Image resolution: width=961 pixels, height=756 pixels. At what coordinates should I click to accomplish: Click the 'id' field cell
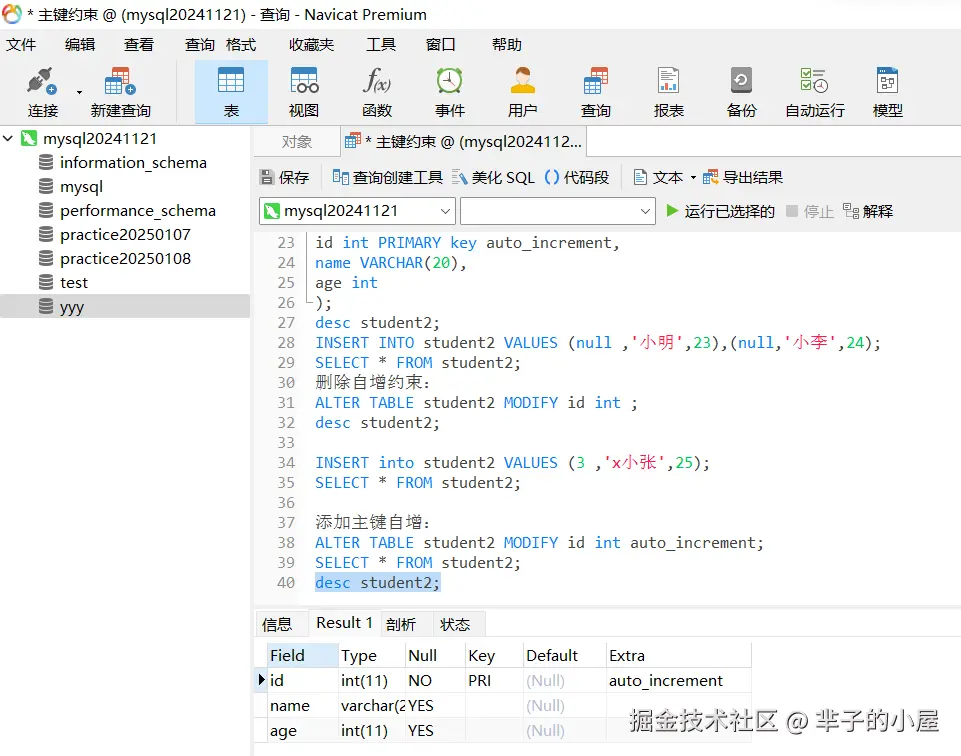tap(303, 681)
